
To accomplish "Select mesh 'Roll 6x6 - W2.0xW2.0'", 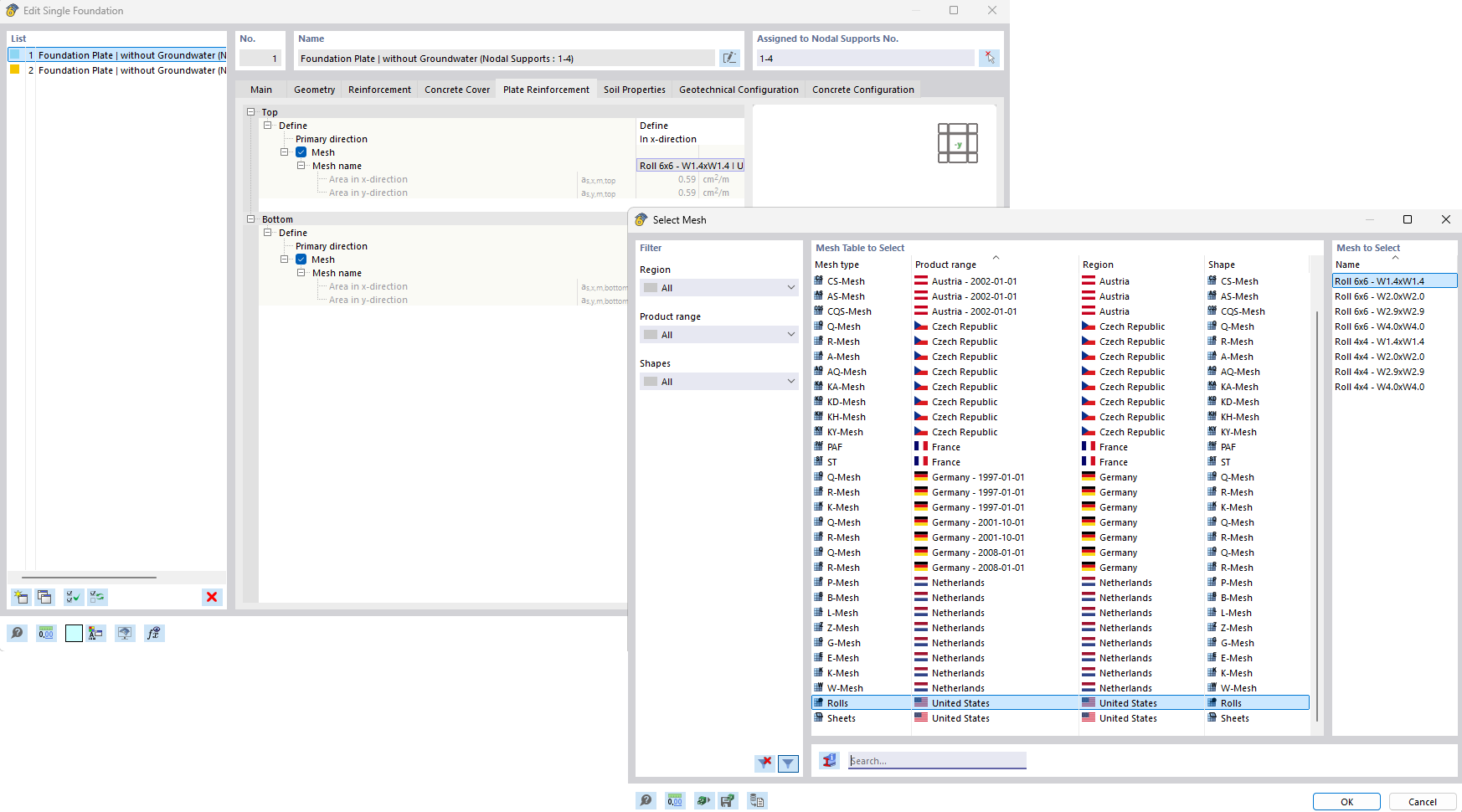I will click(x=1379, y=296).
